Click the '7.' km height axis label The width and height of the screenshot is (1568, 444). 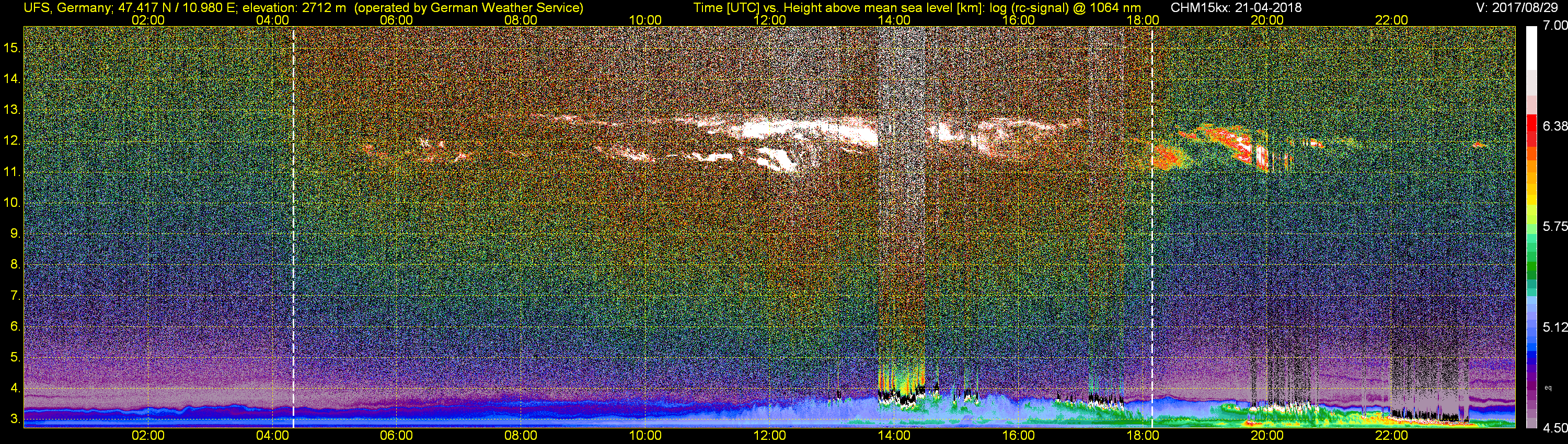click(x=16, y=296)
